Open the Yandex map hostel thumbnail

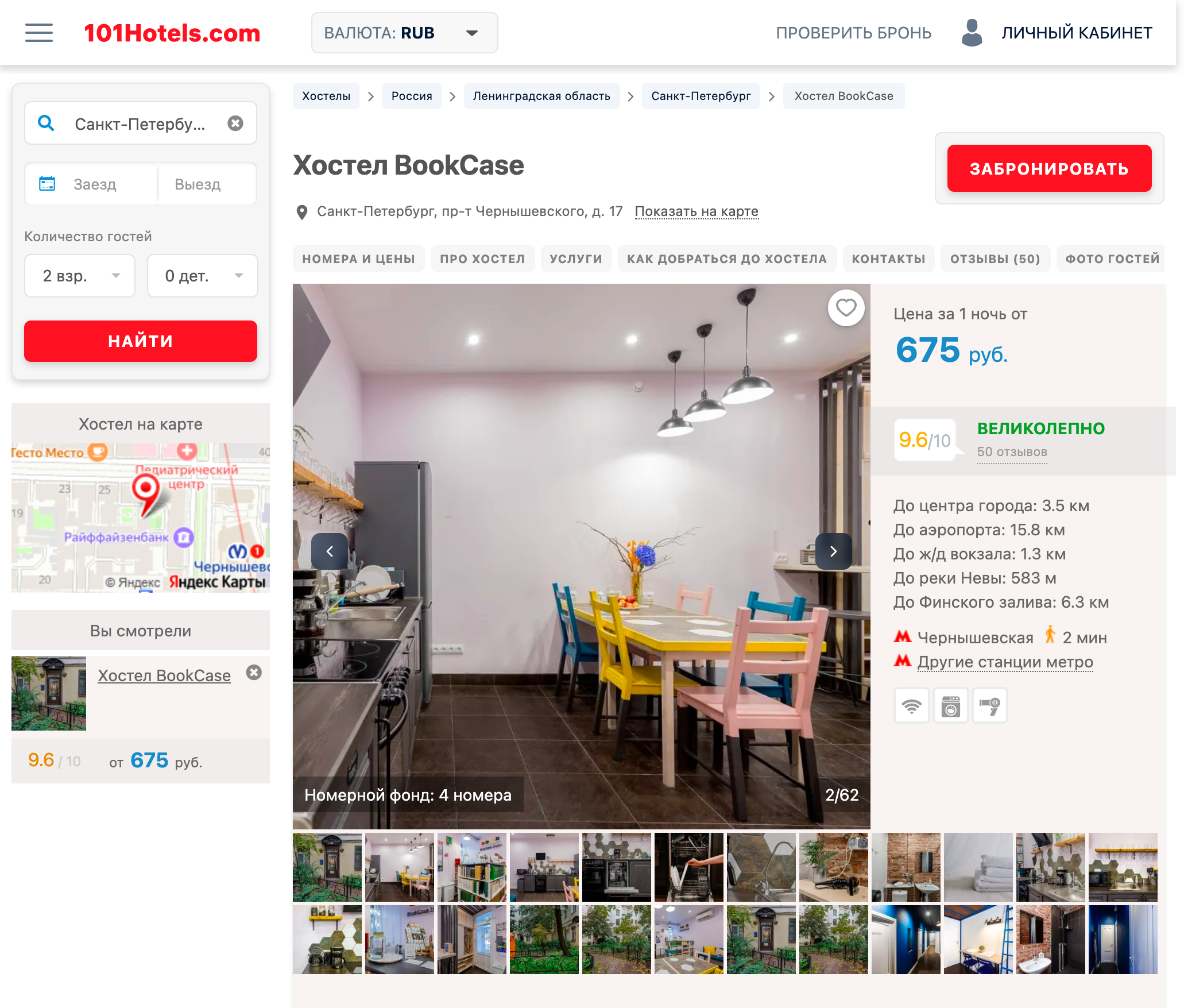tap(141, 517)
